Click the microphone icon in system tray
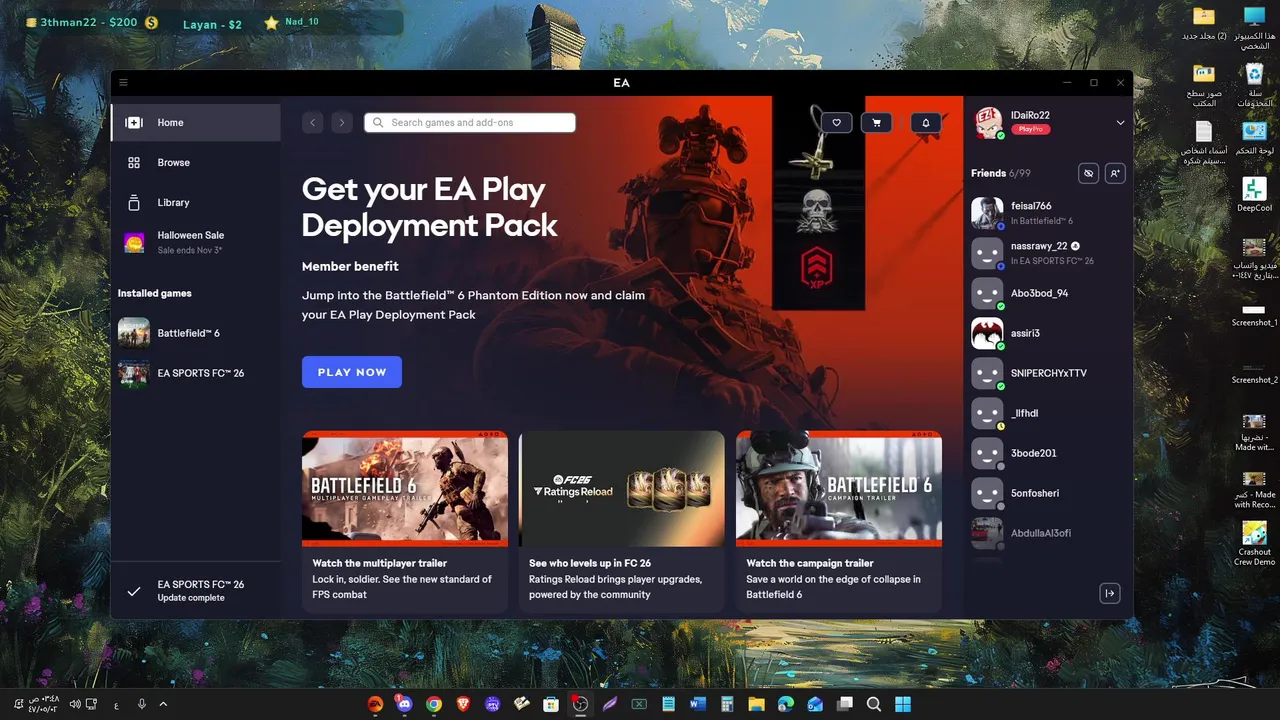 [142, 704]
